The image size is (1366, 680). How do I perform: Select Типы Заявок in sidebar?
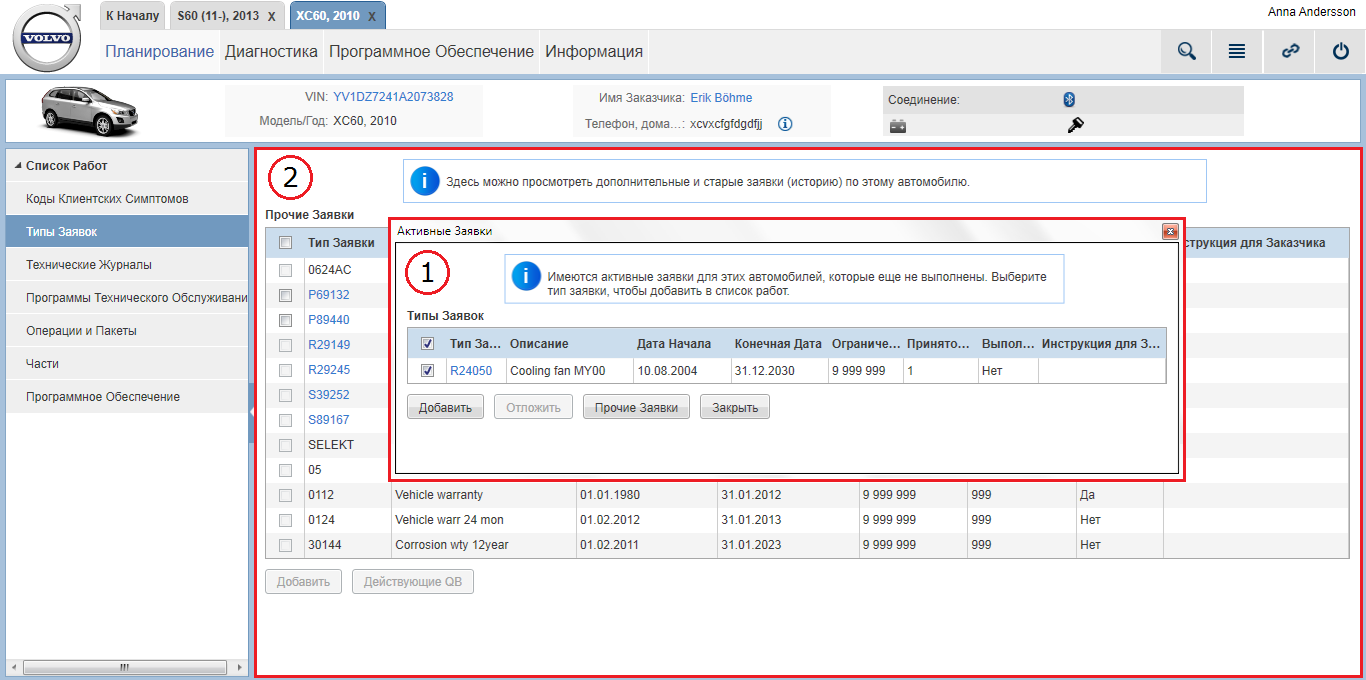click(x=127, y=232)
